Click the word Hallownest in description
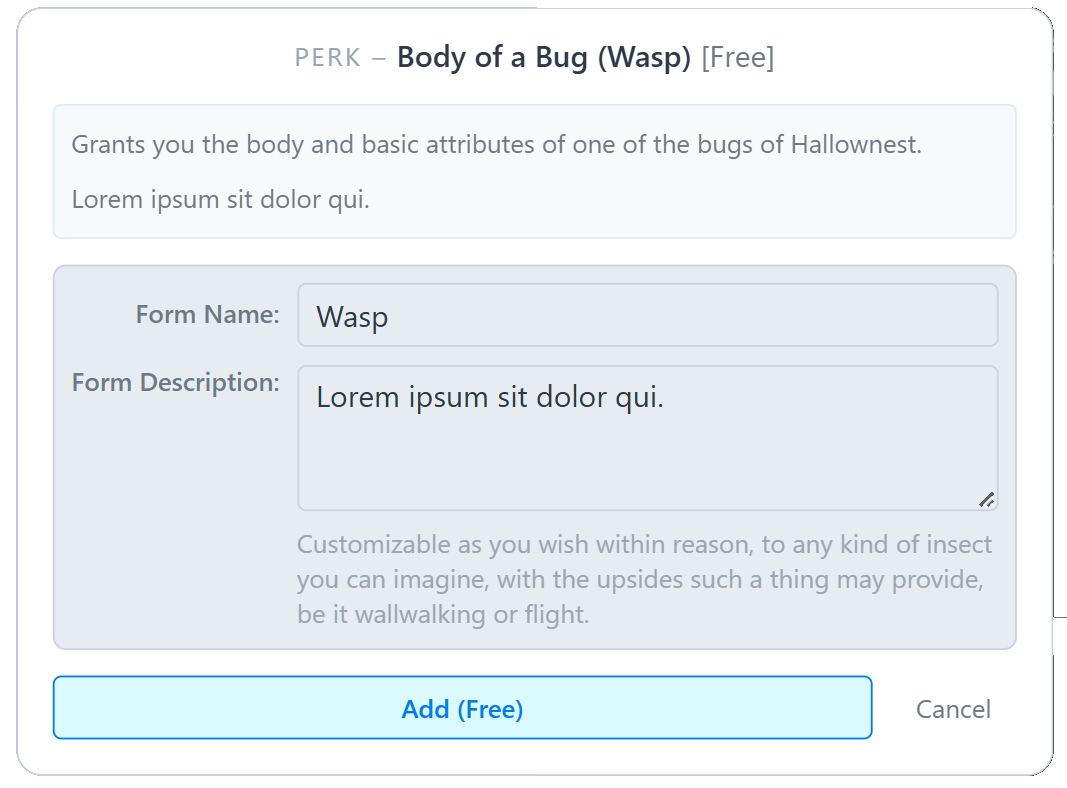 click(x=855, y=145)
